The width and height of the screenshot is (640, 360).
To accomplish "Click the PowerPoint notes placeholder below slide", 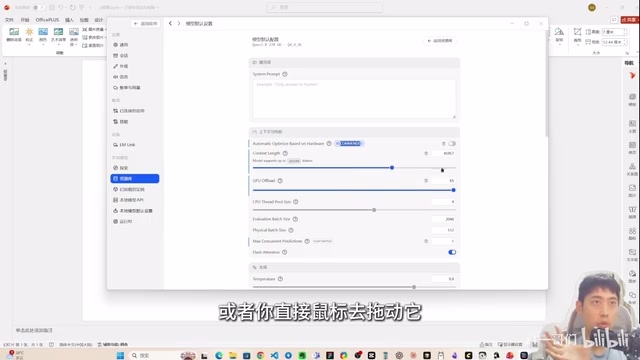I will pyautogui.click(x=34, y=330).
